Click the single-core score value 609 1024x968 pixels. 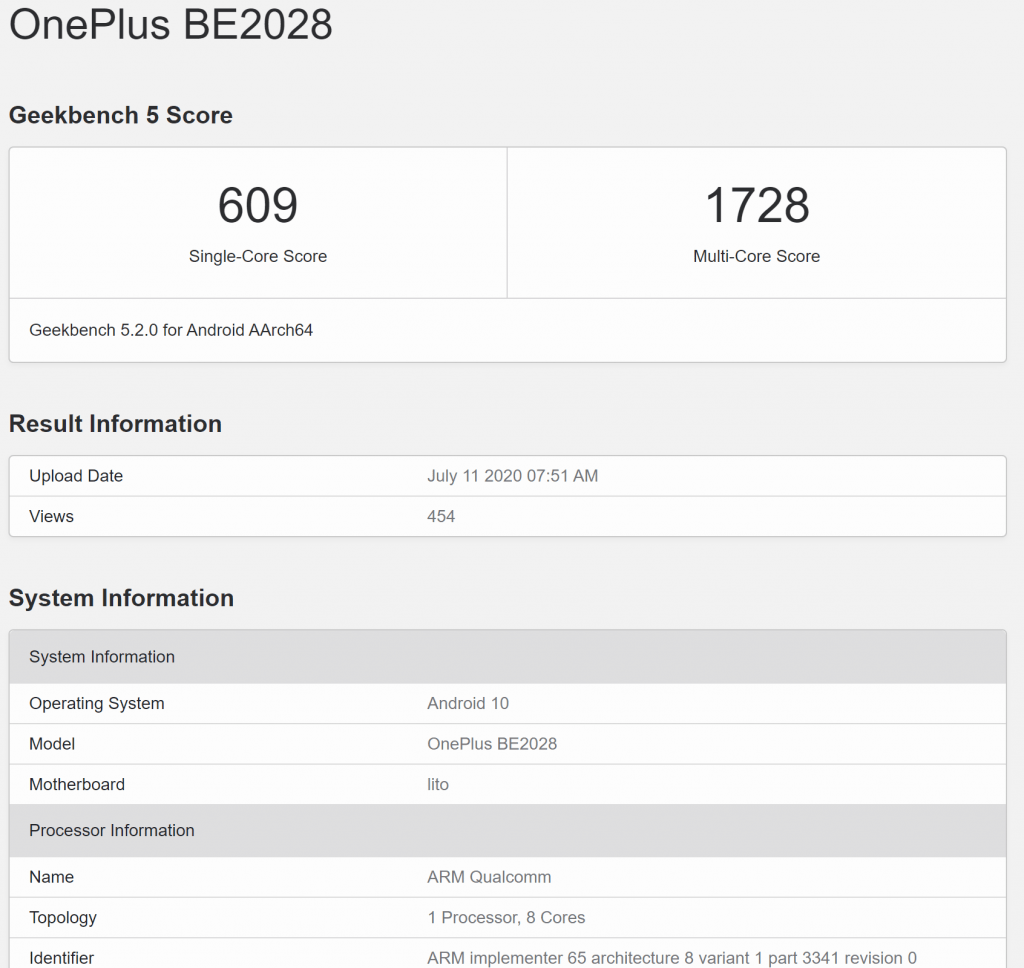tap(258, 204)
